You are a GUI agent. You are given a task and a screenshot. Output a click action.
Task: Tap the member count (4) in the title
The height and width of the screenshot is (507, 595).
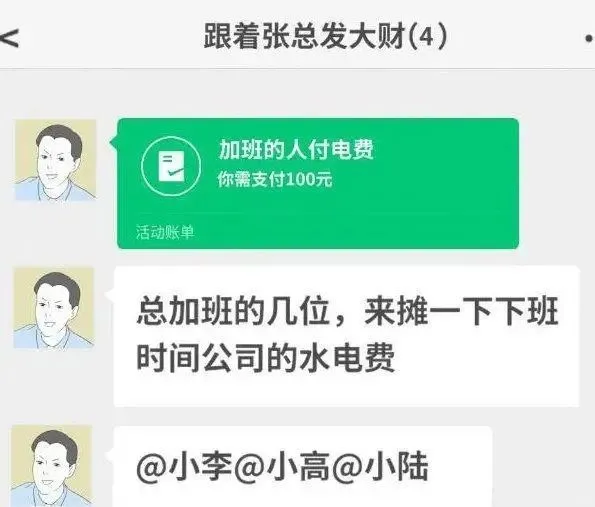click(x=427, y=37)
